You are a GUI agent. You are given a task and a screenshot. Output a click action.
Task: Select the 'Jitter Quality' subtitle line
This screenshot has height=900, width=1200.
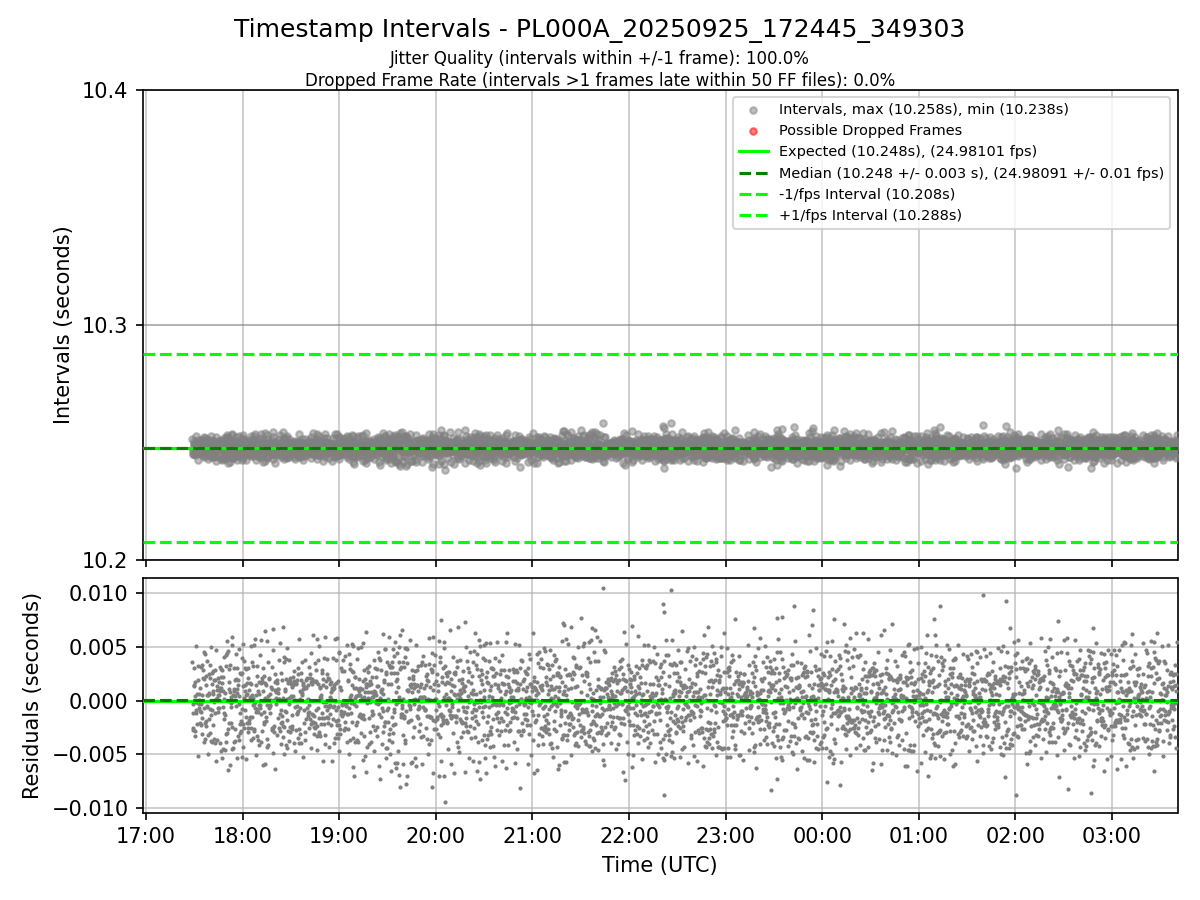coord(599,58)
